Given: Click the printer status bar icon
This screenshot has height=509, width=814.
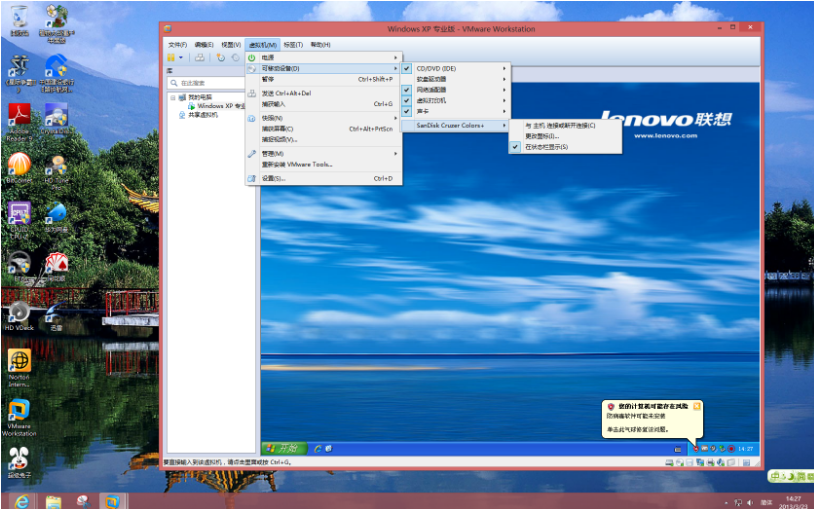Looking at the screenshot, I should [710, 462].
